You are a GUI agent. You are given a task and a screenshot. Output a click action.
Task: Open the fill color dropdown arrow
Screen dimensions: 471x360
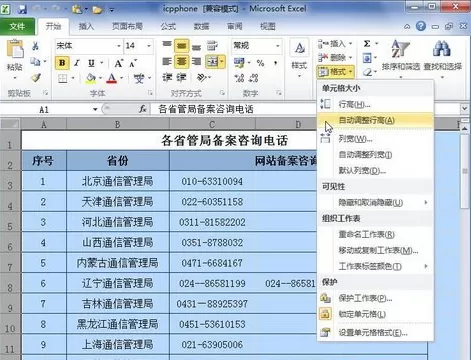click(x=100, y=79)
